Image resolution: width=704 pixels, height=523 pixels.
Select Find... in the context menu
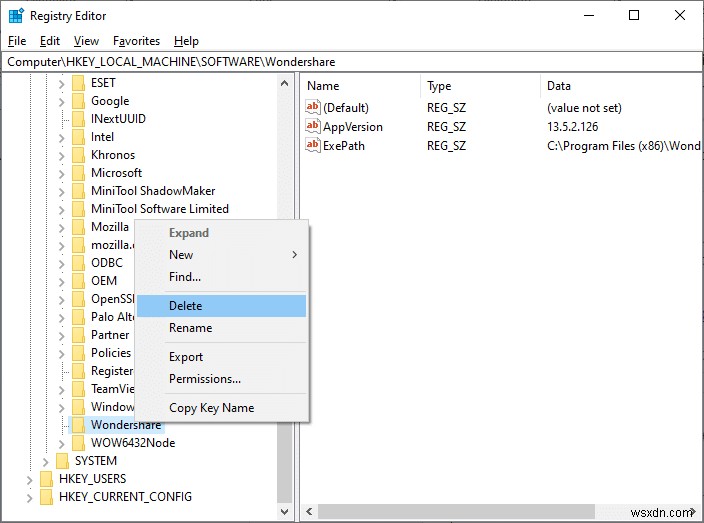pos(221,277)
